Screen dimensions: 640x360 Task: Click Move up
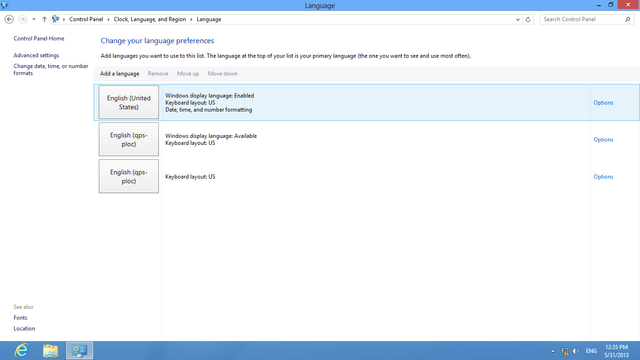(188, 73)
